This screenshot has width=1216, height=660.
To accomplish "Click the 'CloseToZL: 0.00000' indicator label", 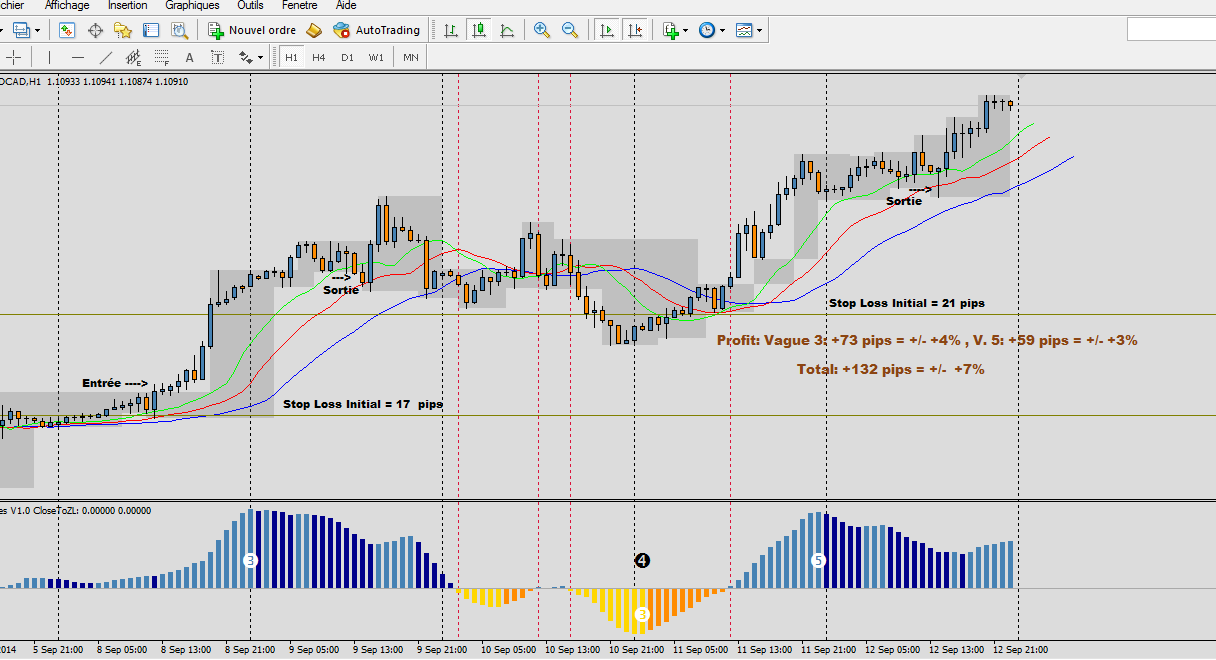I will [92, 510].
